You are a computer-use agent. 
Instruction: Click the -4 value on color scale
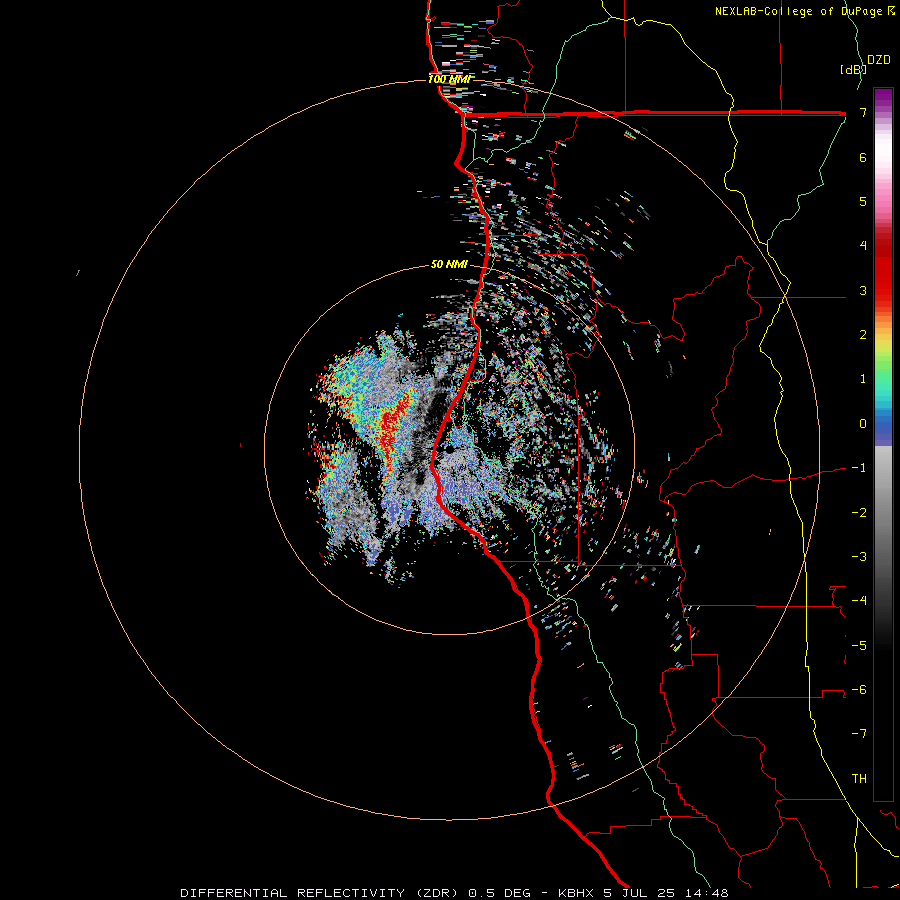[x=859, y=601]
